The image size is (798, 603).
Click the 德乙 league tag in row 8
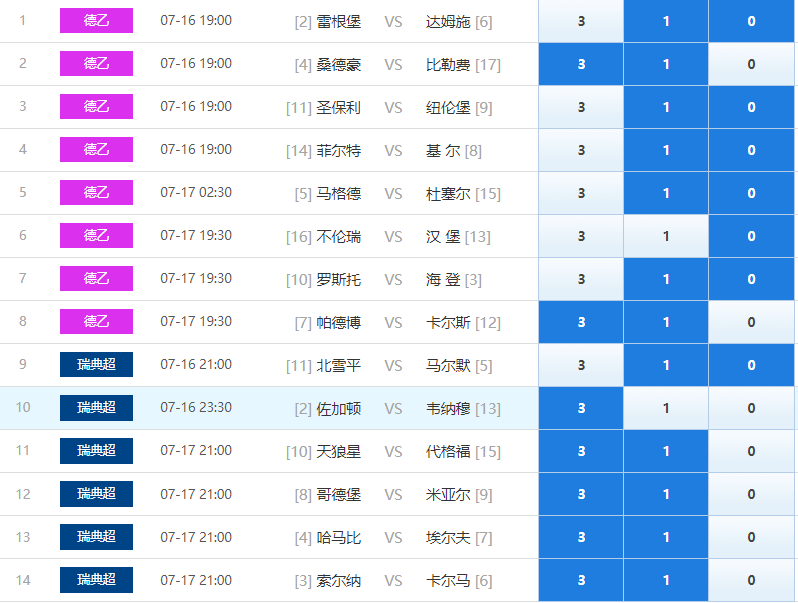[96, 322]
